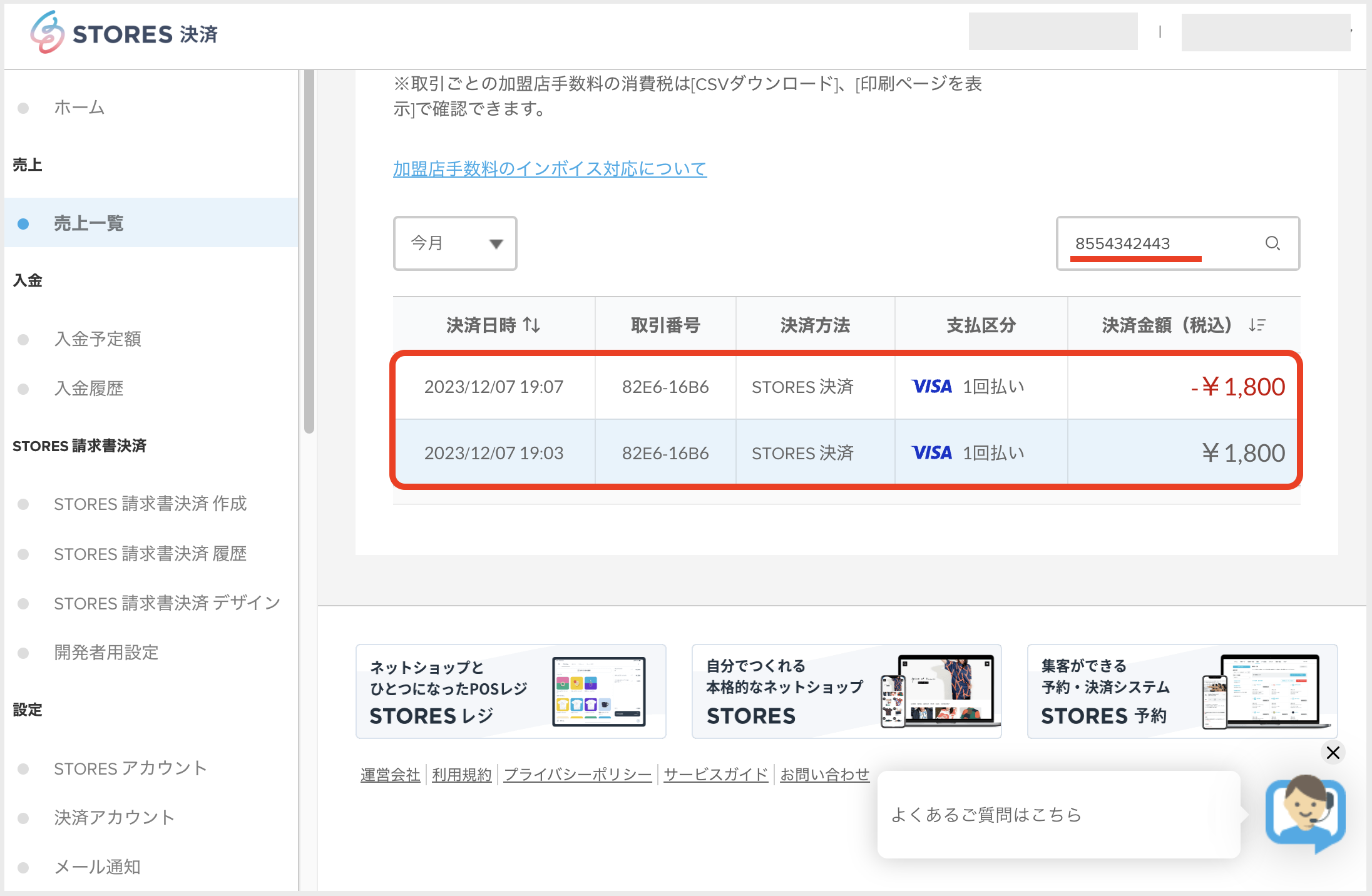Click STORES 決済 in the 19:07 row
Viewport: 1372px width, 896px height.
[x=802, y=387]
